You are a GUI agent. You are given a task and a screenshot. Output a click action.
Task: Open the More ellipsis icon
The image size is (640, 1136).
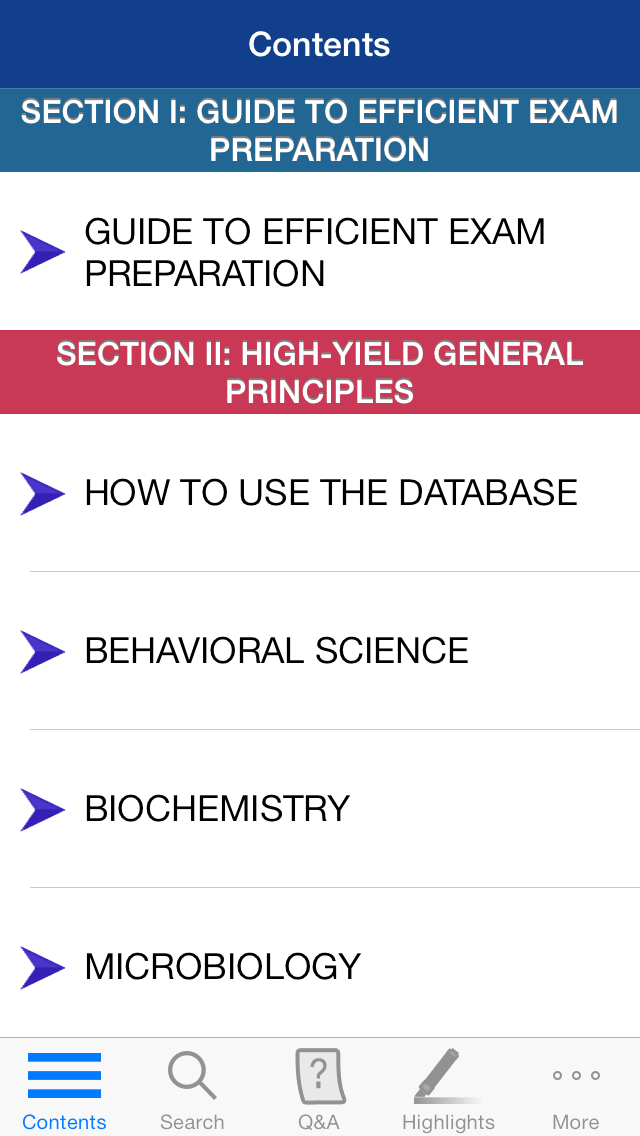[x=576, y=1078]
